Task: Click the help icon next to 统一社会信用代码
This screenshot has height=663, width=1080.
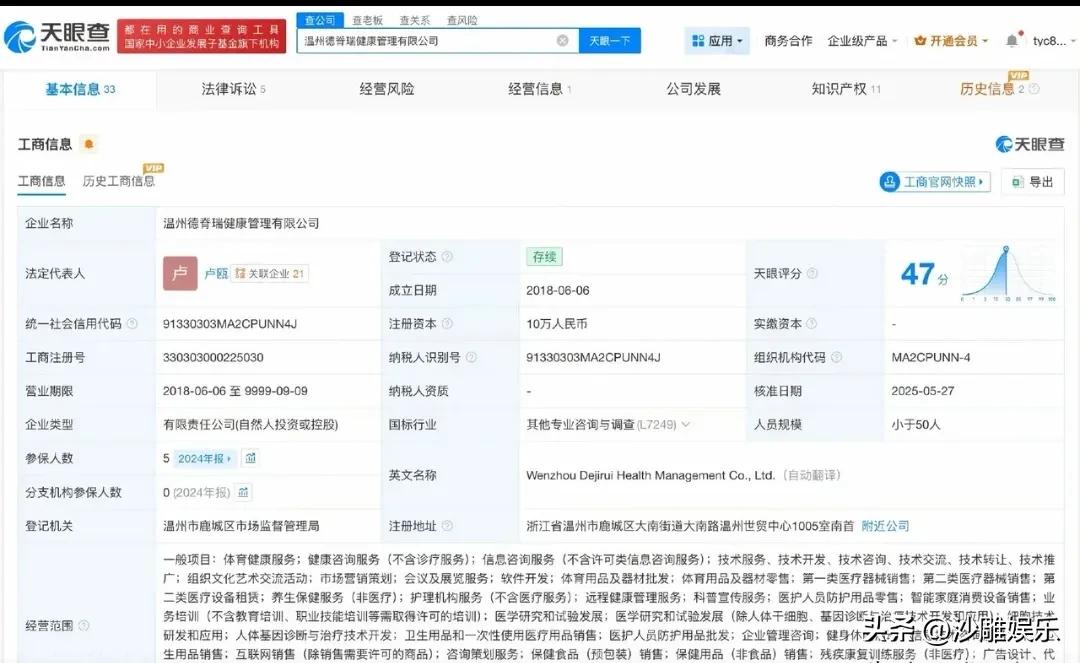Action: 132,324
